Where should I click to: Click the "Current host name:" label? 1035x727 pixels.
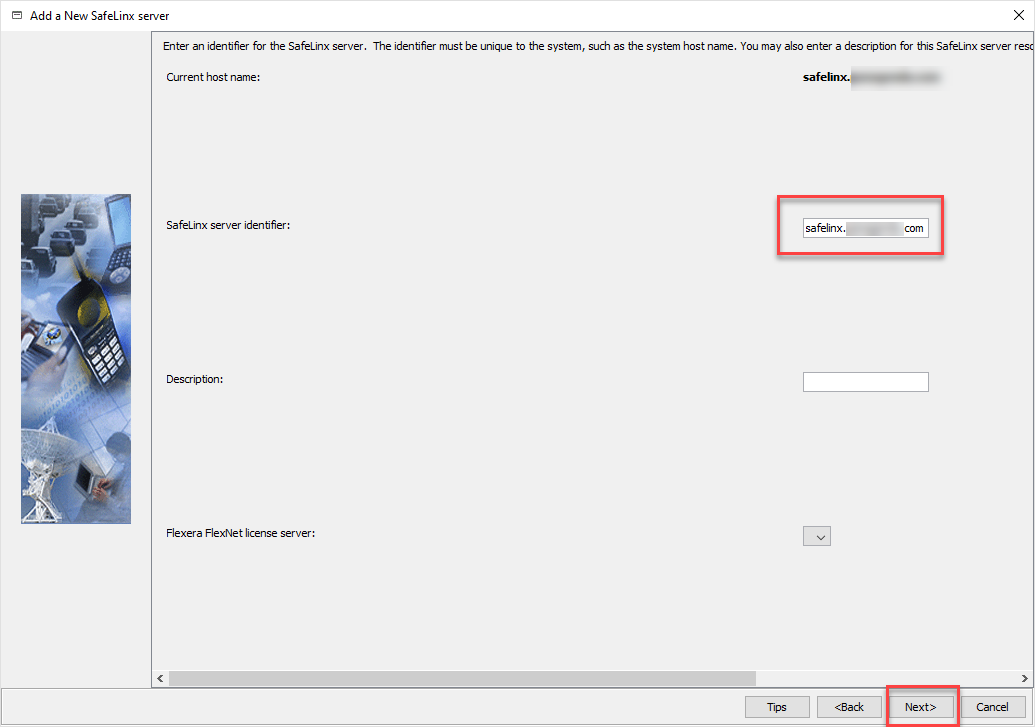pos(213,77)
